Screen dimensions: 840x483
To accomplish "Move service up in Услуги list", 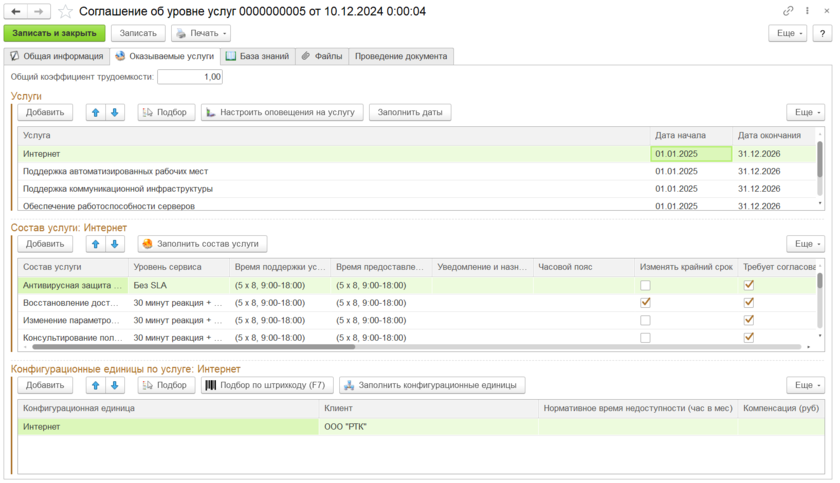I will click(x=96, y=113).
